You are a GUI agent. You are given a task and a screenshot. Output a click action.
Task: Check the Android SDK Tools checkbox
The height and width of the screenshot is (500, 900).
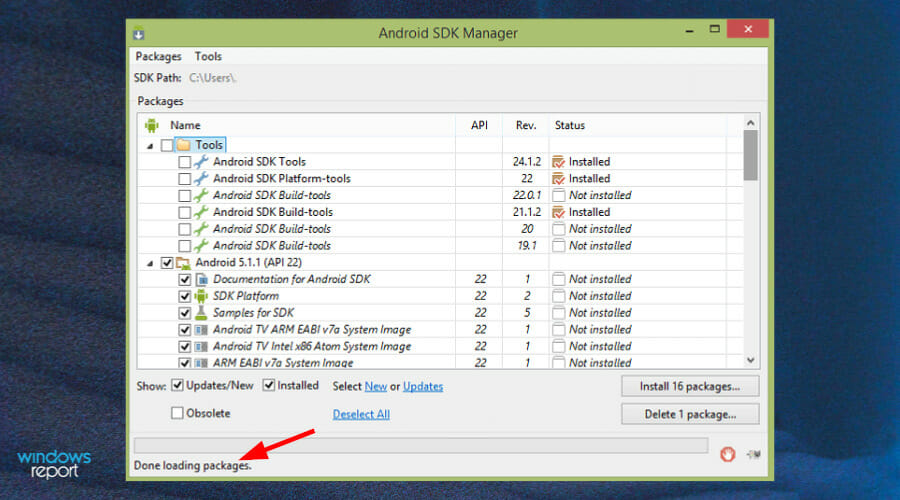click(x=184, y=162)
